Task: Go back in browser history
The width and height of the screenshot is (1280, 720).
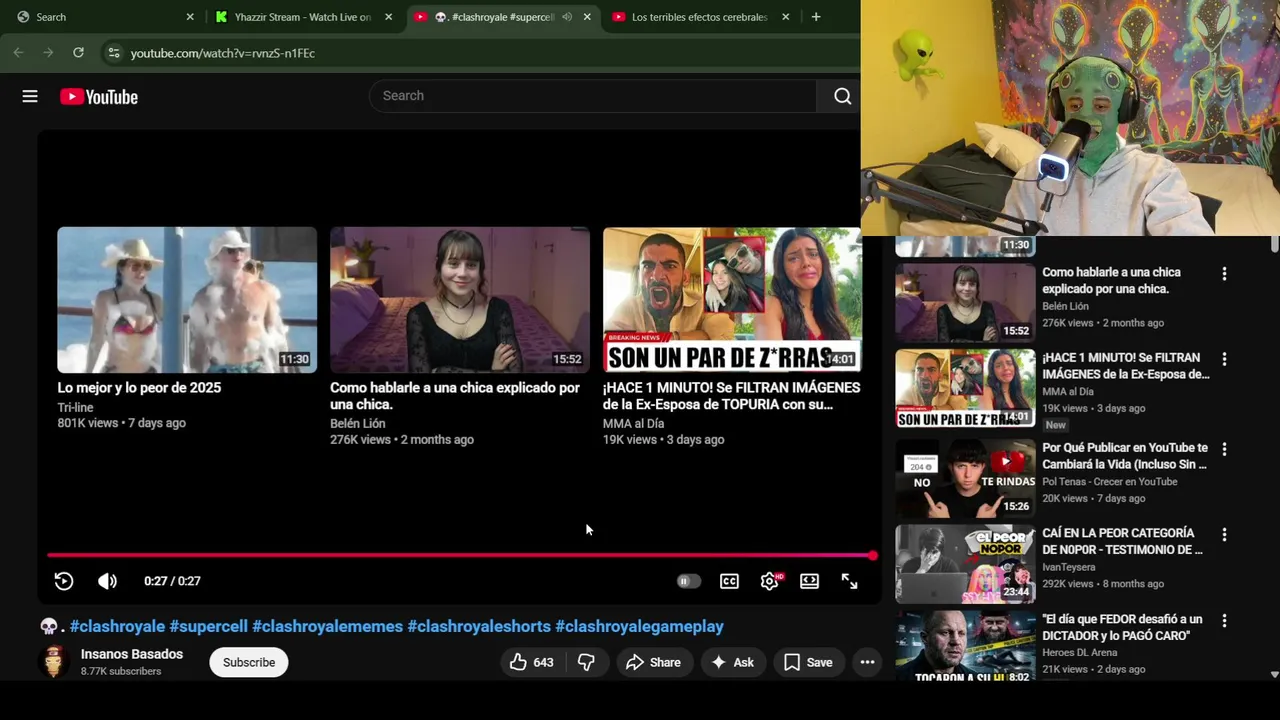Action: (x=18, y=52)
